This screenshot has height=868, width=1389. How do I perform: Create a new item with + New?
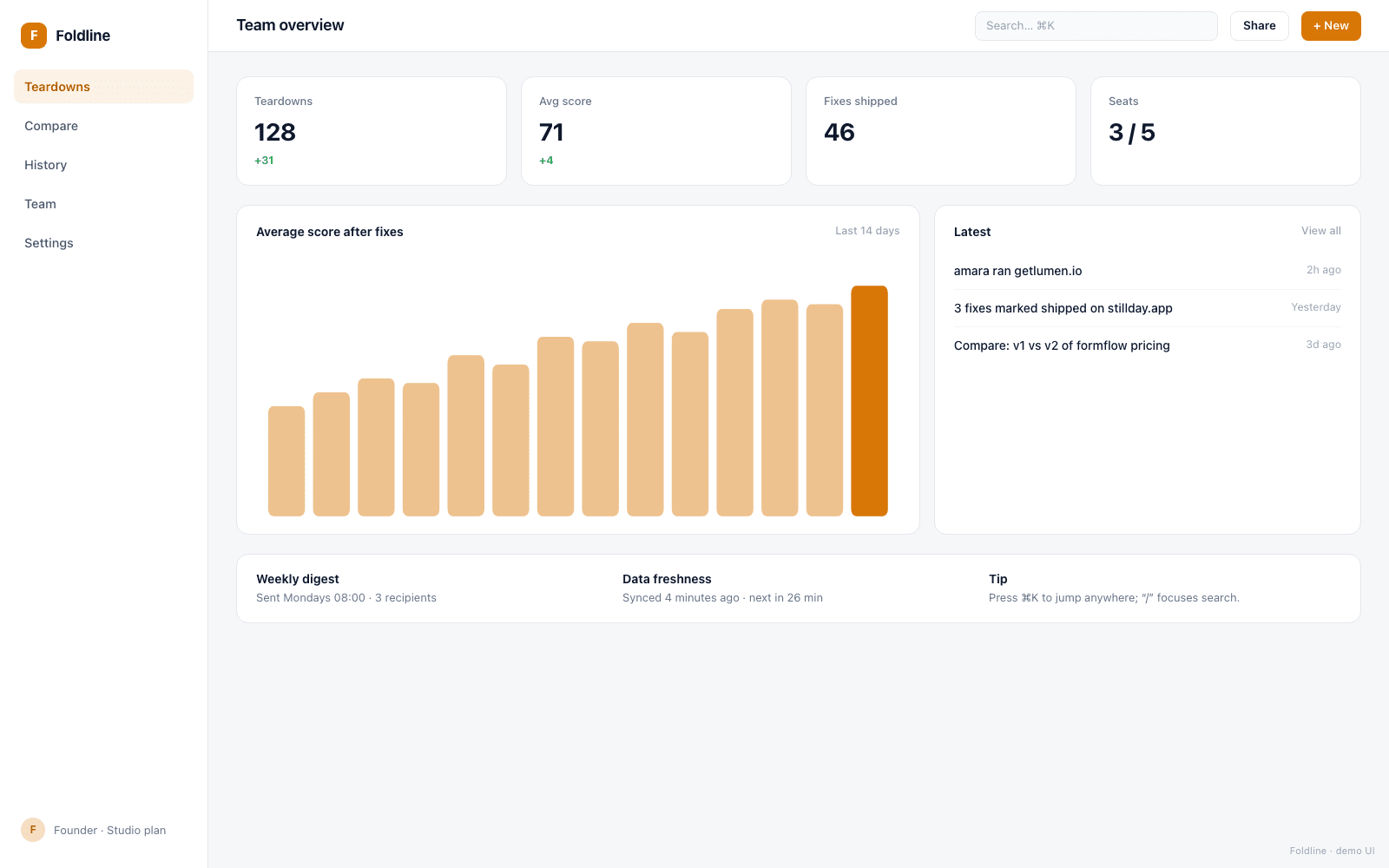[x=1331, y=26]
